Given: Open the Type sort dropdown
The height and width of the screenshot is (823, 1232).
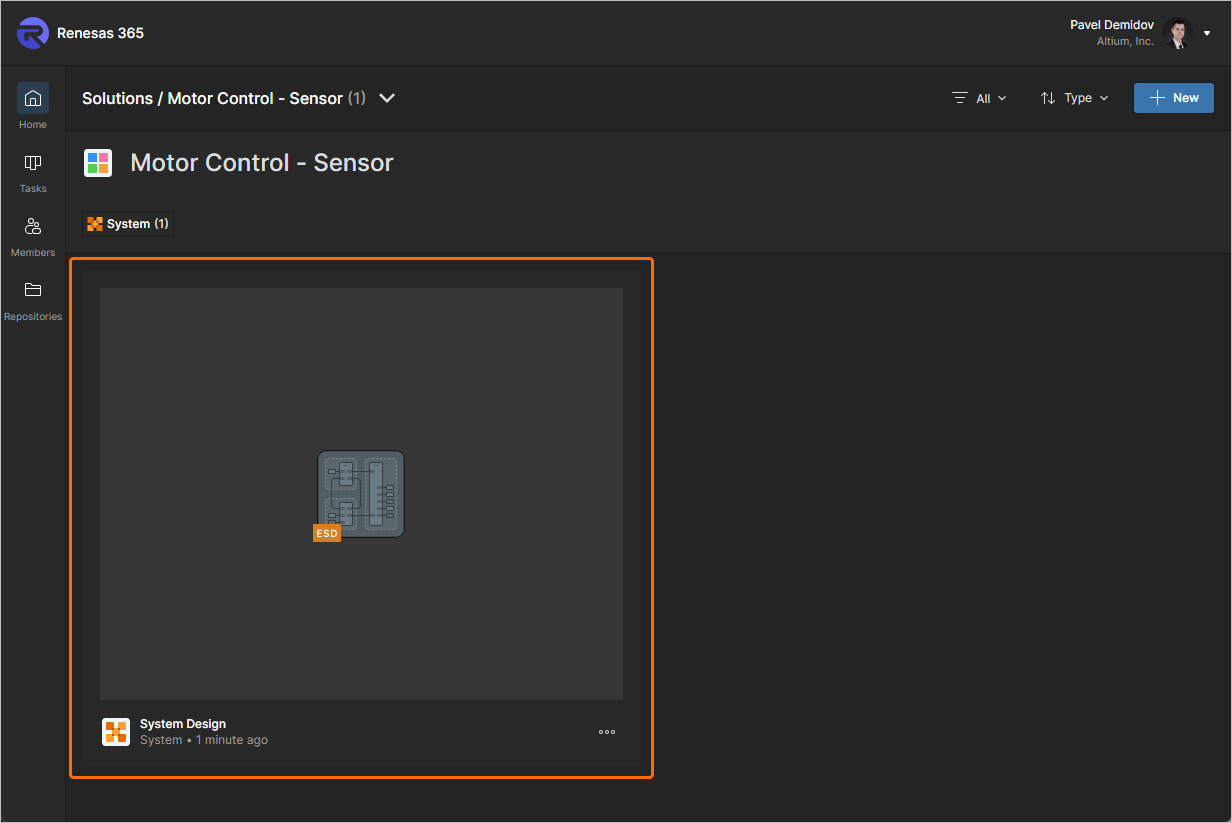Looking at the screenshot, I should [1075, 98].
